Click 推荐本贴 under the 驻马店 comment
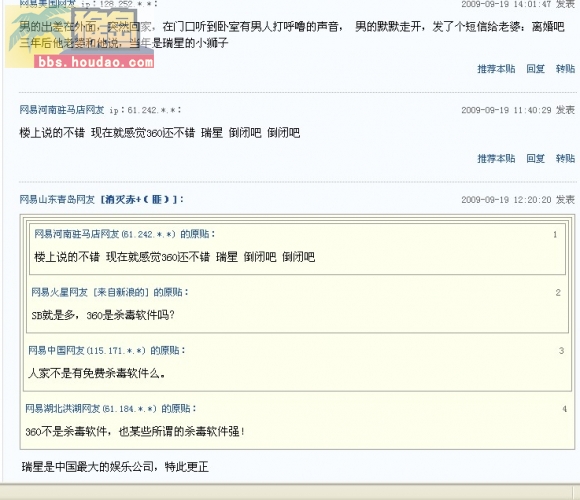The image size is (580, 500). coord(496,159)
